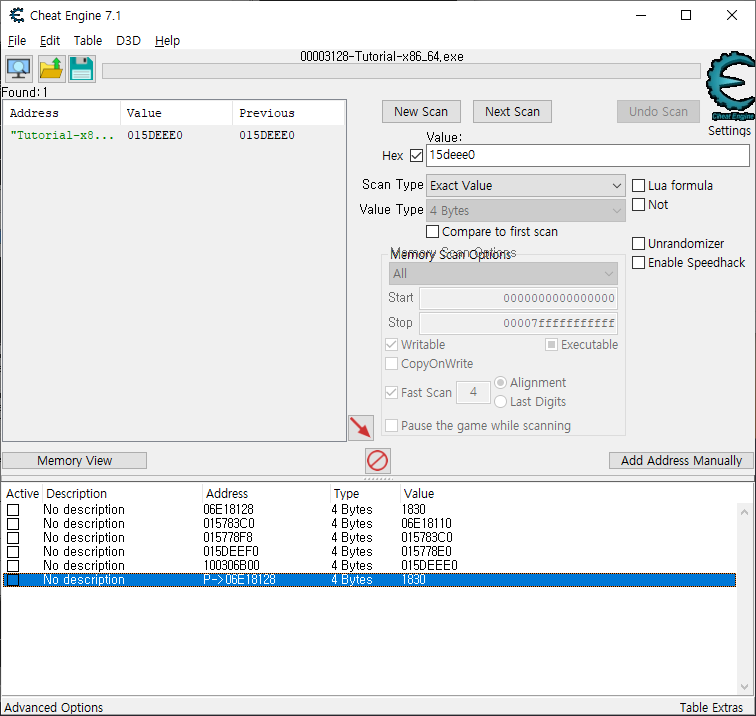
Task: Open Memory View
Action: (75, 460)
